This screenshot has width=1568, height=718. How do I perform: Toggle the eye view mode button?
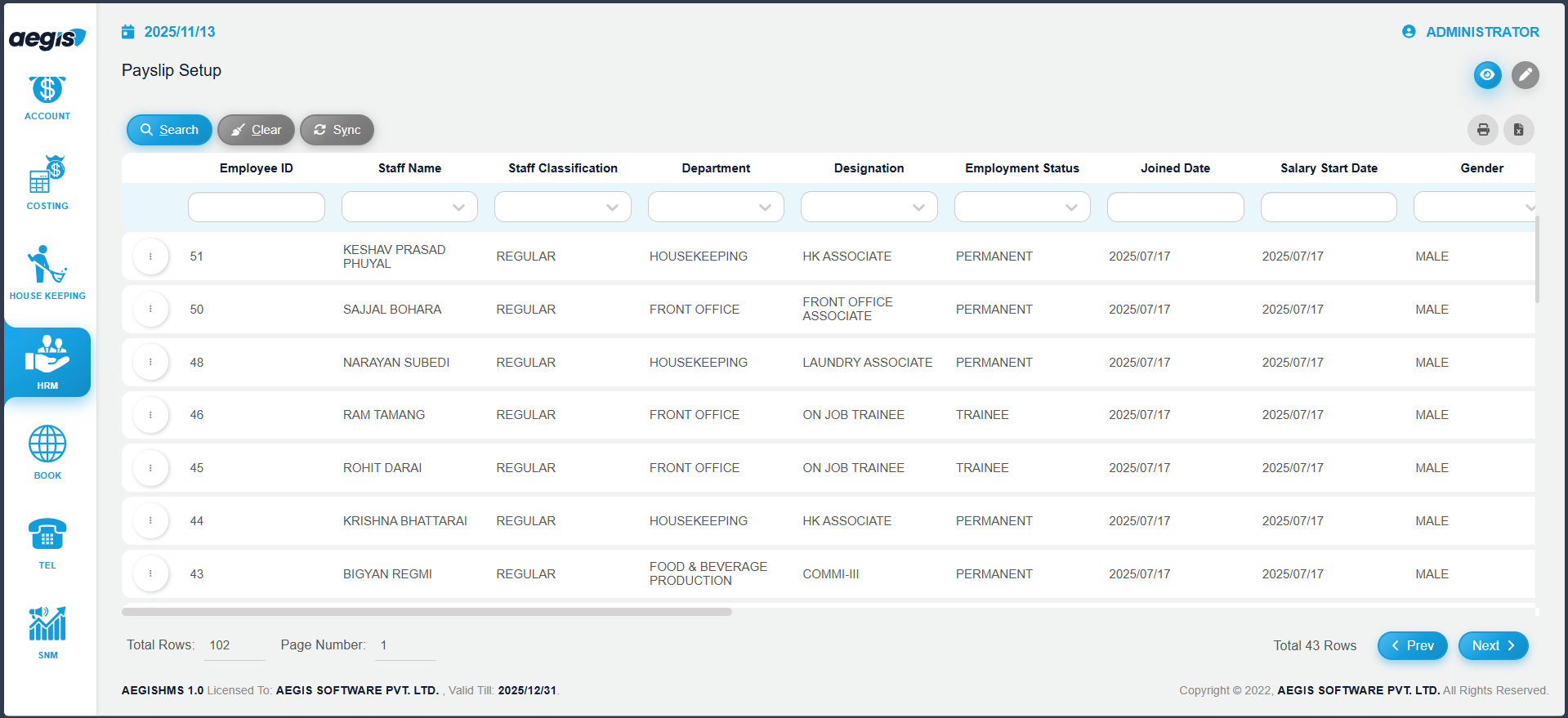click(1487, 75)
